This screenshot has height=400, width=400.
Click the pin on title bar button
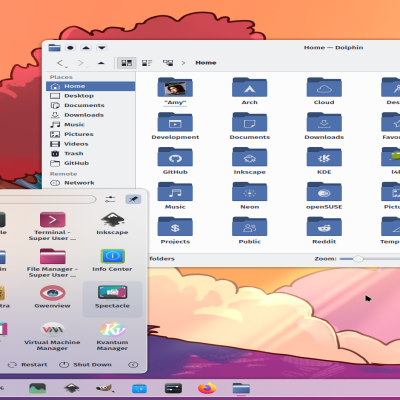coord(70,48)
